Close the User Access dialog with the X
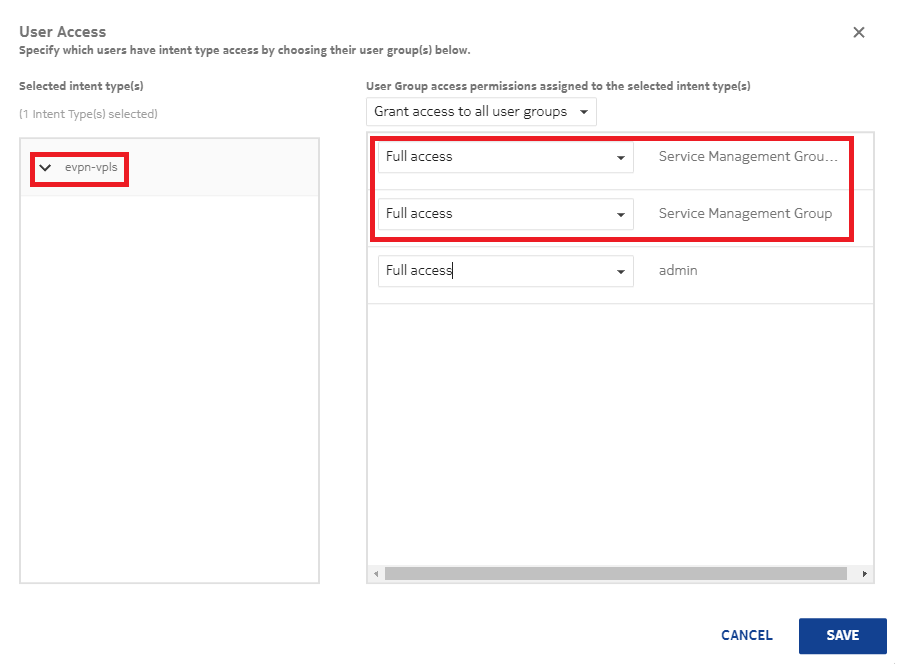Viewport: 901px width, 672px height. (858, 32)
